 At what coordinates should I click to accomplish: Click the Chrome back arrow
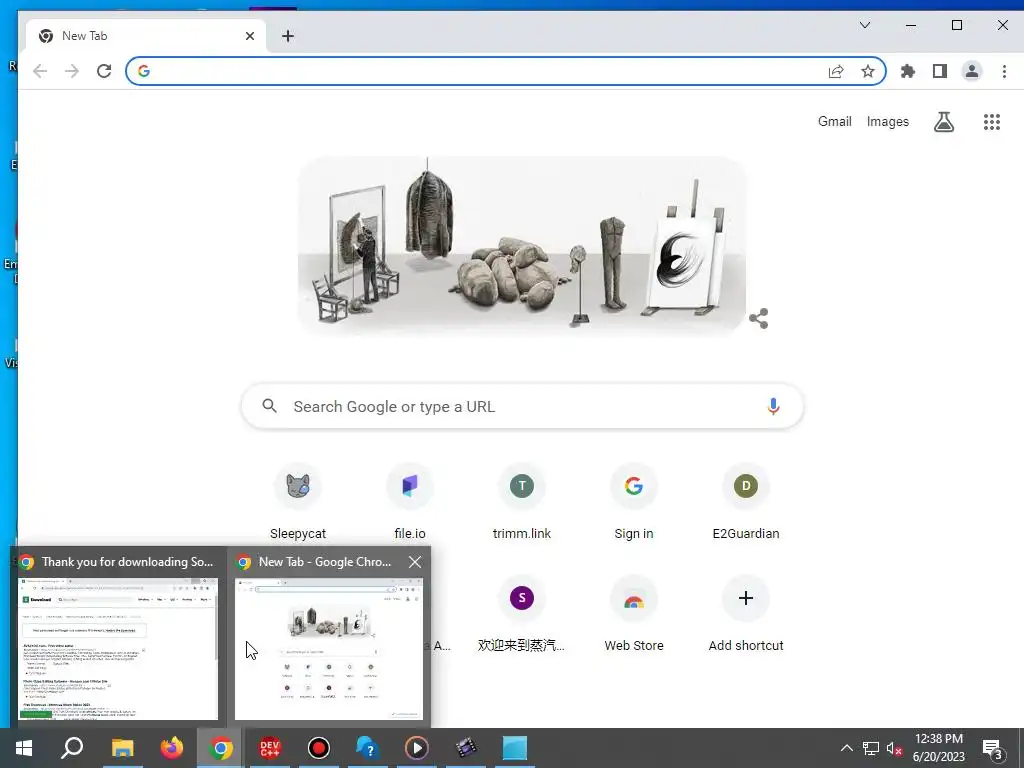pos(40,71)
